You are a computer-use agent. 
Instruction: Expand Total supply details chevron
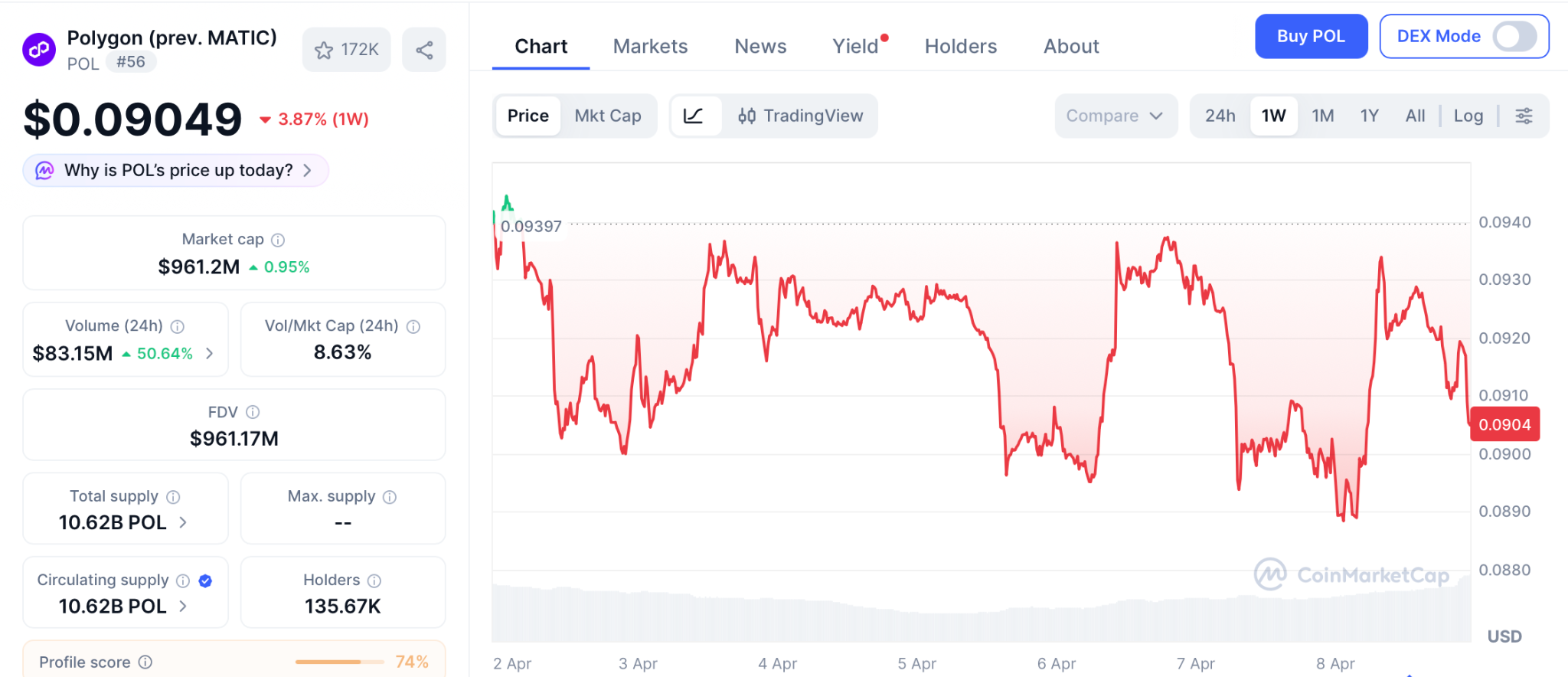(x=183, y=522)
